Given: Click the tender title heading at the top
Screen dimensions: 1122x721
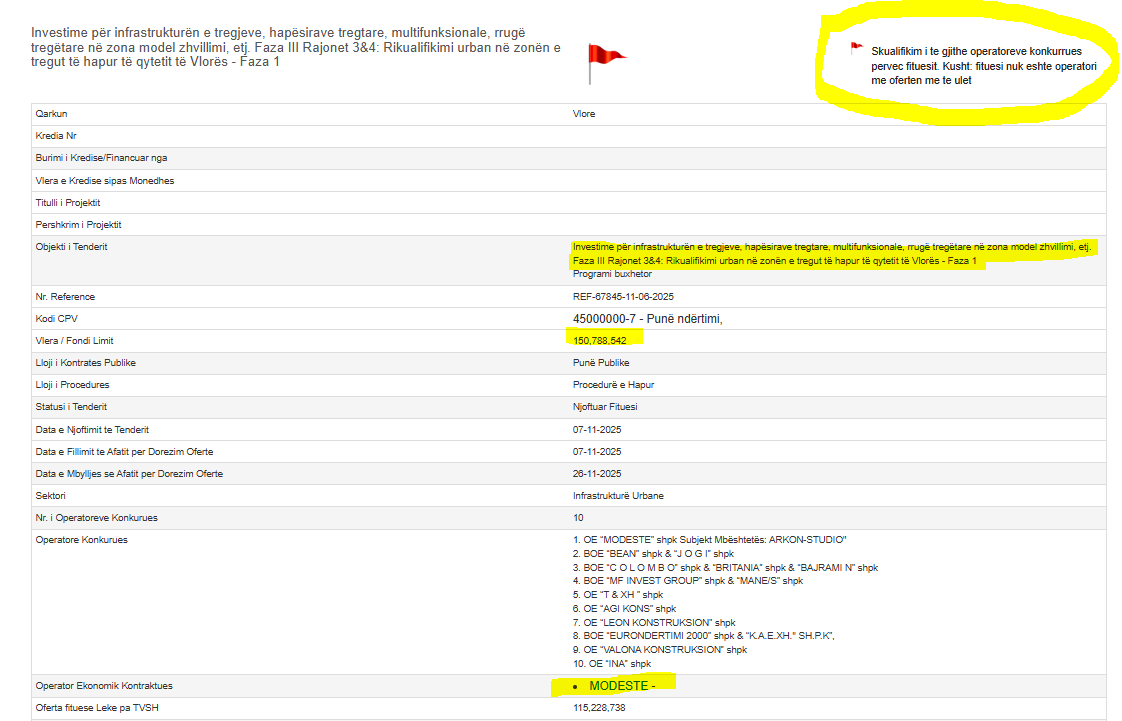Looking at the screenshot, I should tap(296, 47).
